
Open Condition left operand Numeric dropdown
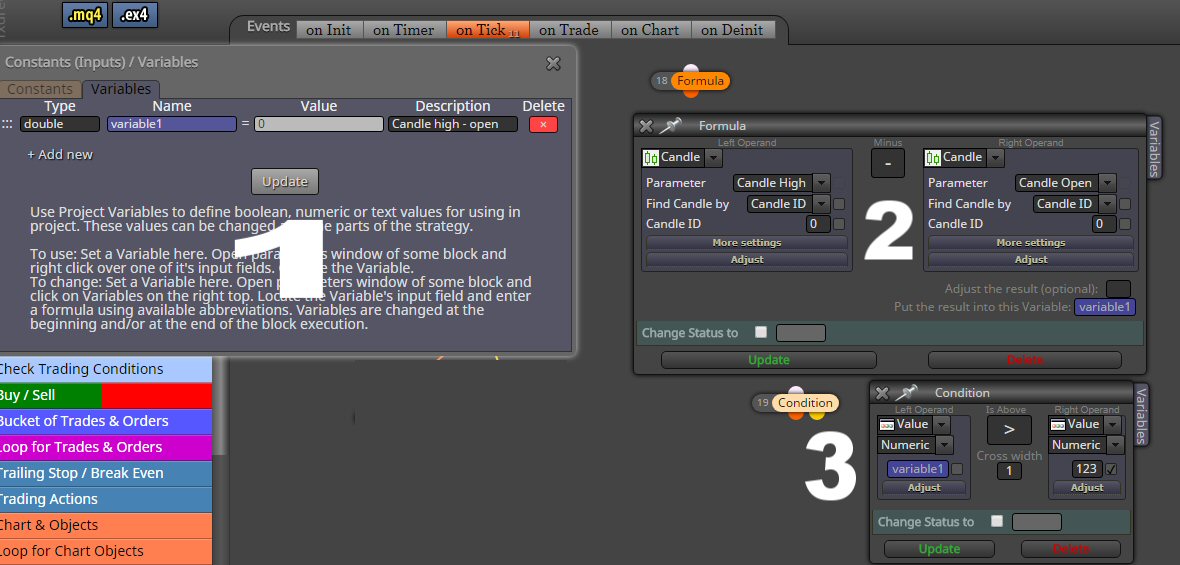click(946, 445)
